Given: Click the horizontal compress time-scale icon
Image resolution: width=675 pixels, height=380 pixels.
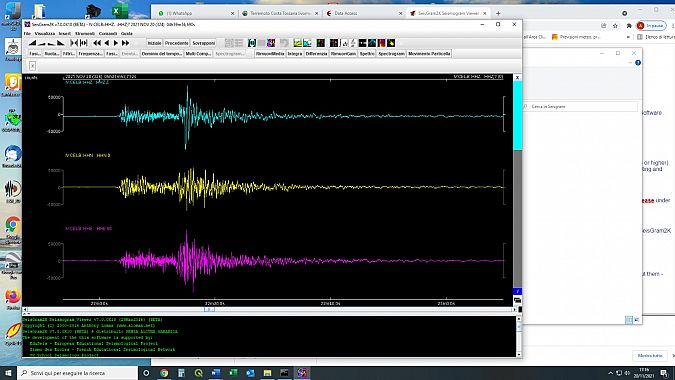Looking at the screenshot, I should click(74, 43).
